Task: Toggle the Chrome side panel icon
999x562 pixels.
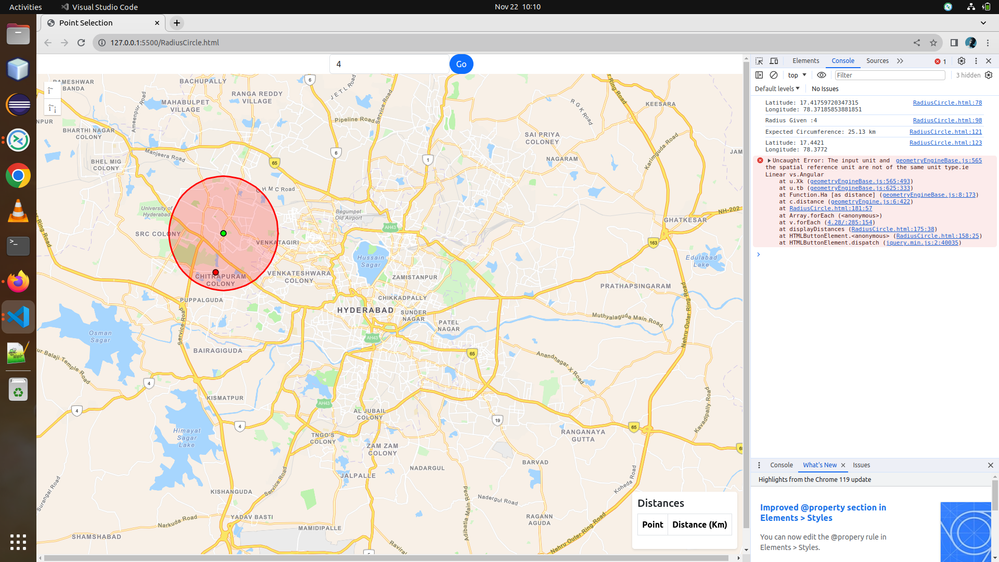Action: 954,43
